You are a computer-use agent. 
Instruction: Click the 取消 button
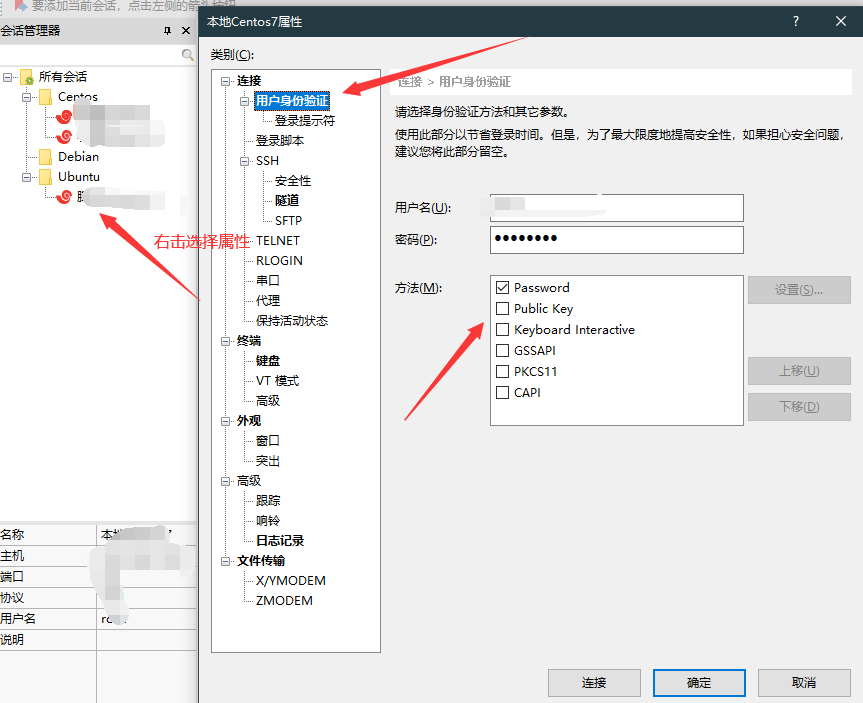click(804, 683)
